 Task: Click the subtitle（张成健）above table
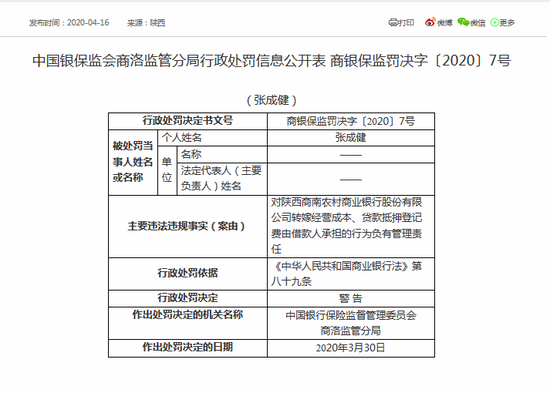click(272, 100)
